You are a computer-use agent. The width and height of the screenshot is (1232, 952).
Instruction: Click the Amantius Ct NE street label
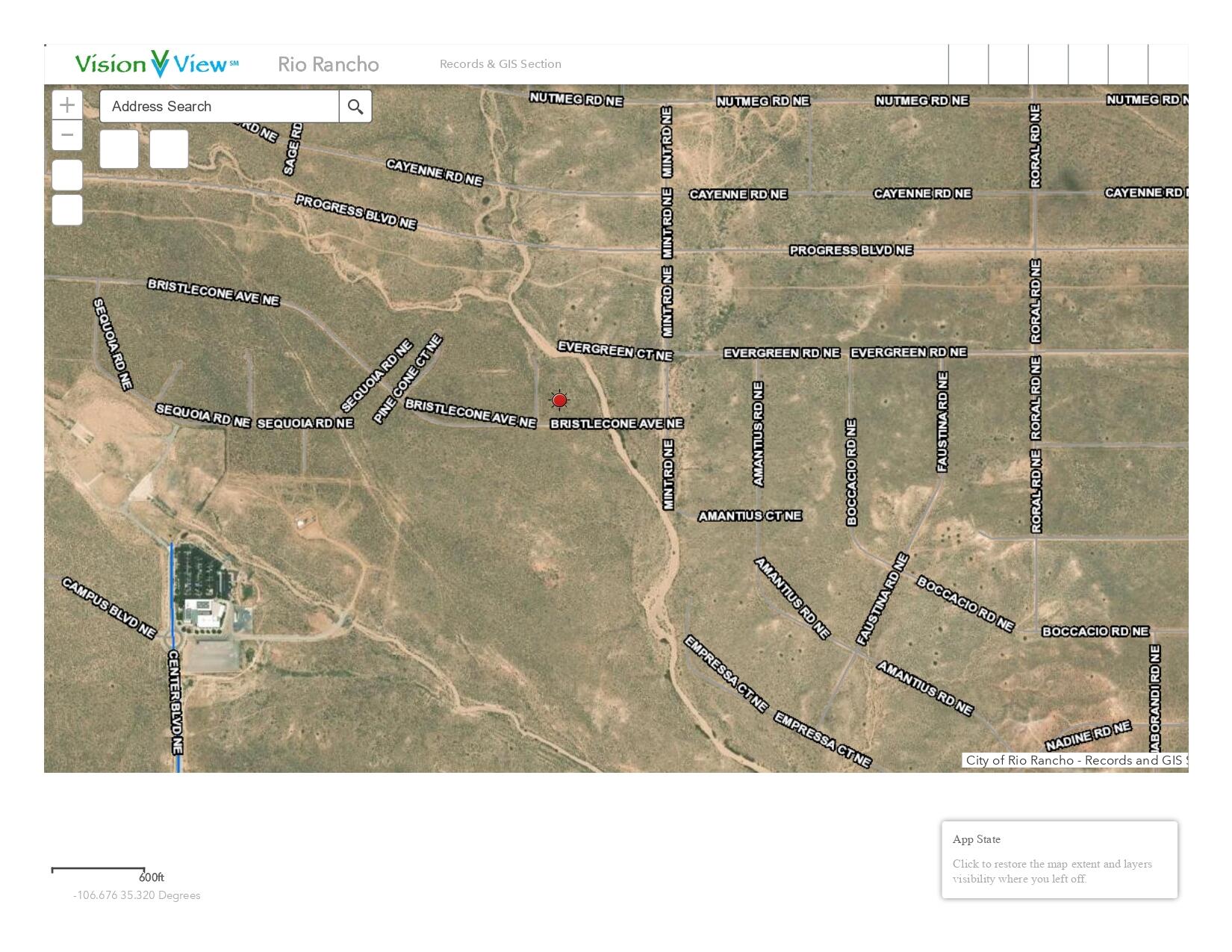750,516
